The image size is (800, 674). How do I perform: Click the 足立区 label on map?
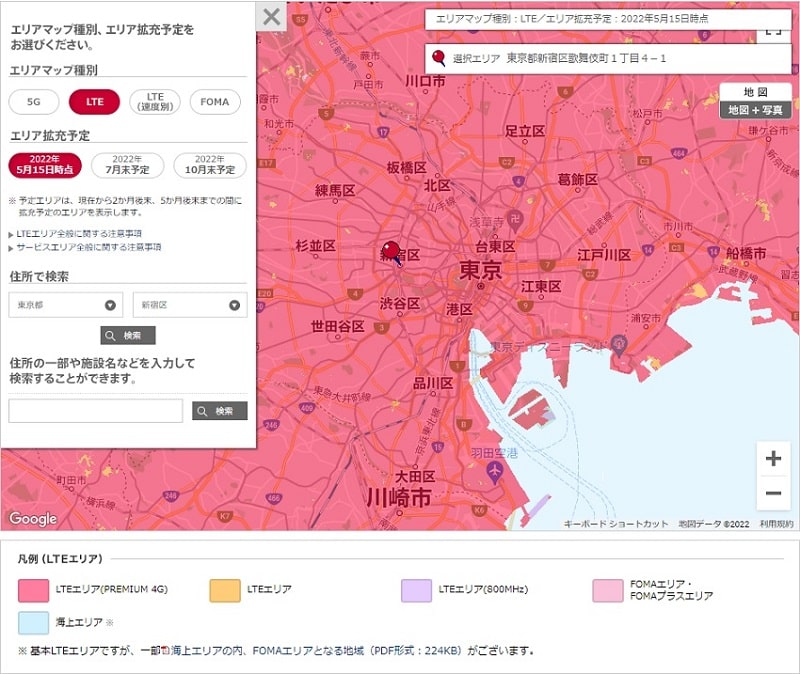(x=525, y=131)
